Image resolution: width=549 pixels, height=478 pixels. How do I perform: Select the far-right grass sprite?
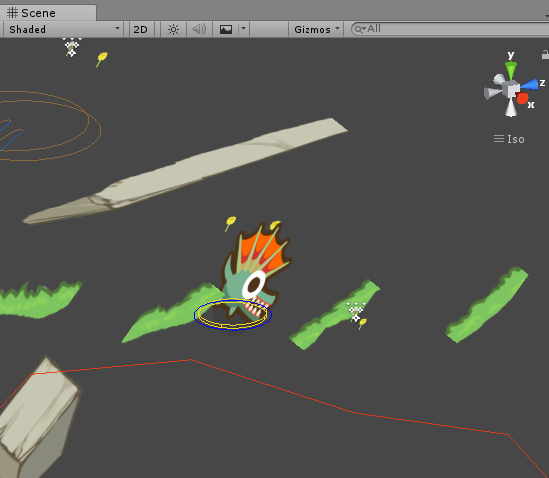(487, 305)
